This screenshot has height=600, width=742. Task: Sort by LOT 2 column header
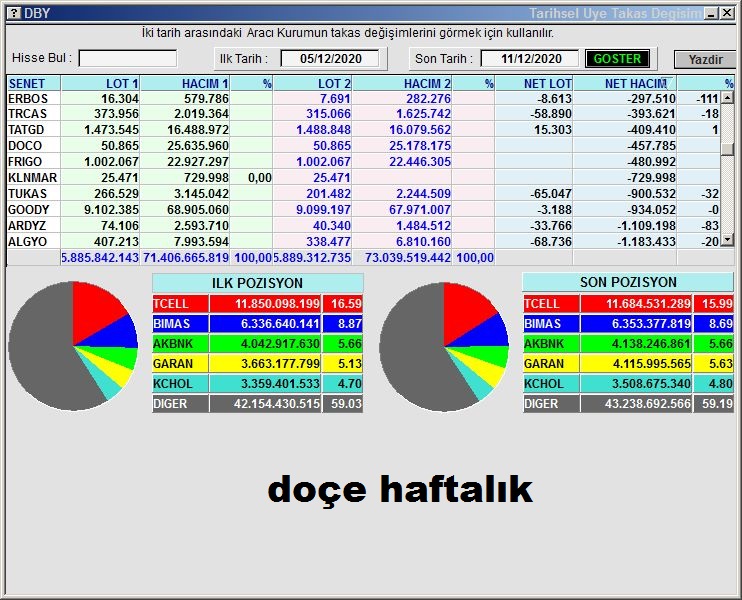coord(312,83)
